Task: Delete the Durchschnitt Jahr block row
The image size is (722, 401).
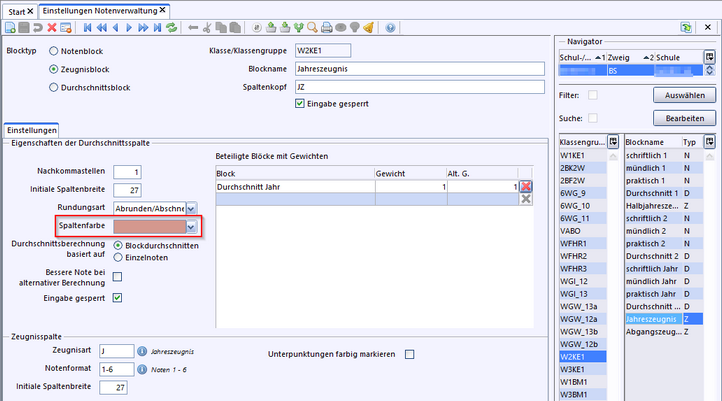Action: coord(525,186)
